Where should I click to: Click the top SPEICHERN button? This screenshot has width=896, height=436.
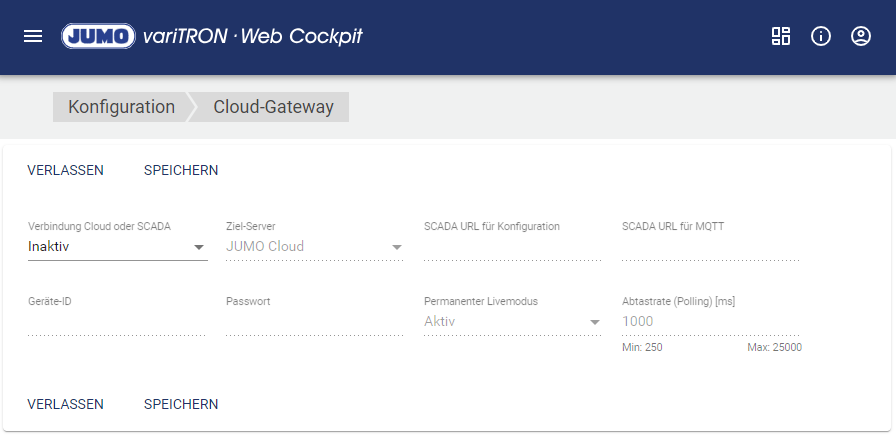point(181,170)
